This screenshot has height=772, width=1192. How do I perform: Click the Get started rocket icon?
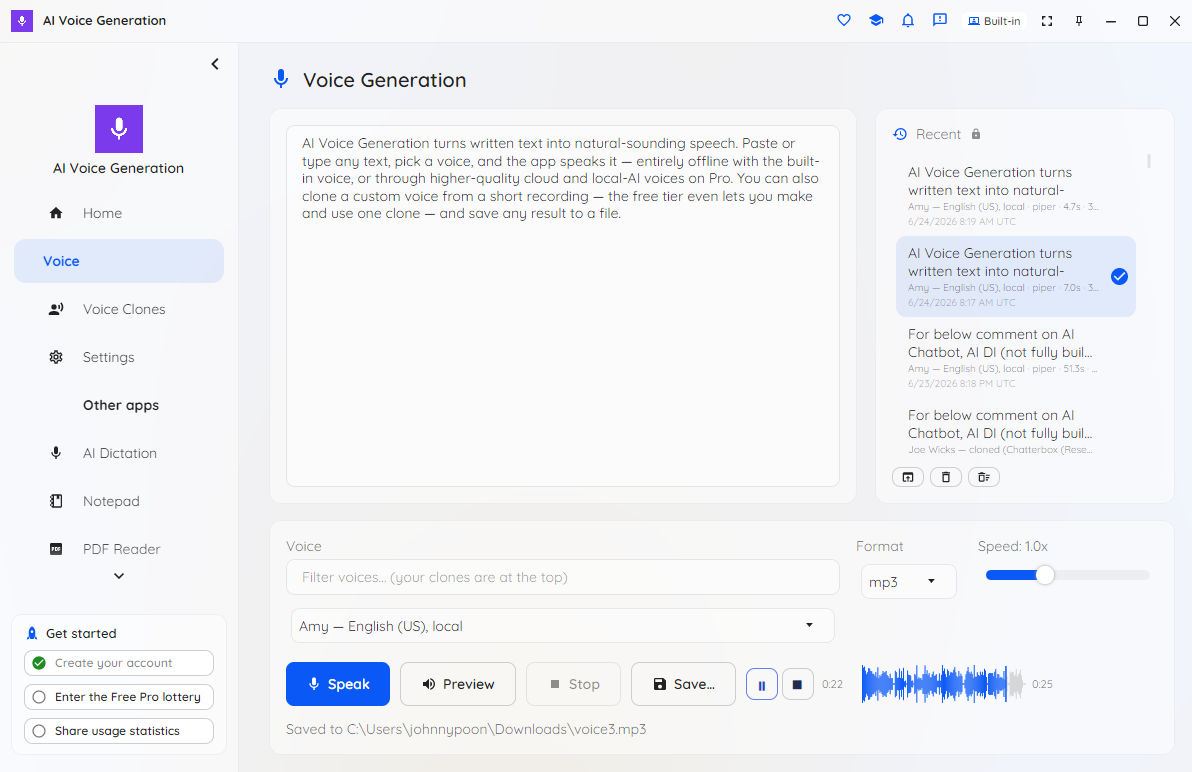[x=32, y=634]
